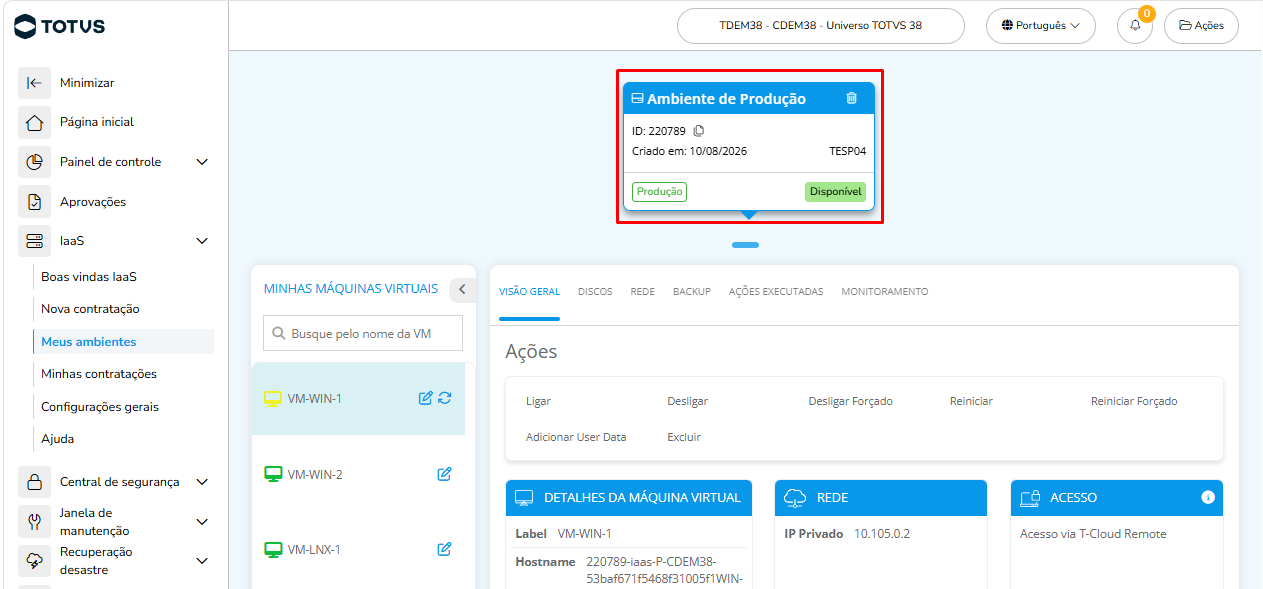Open the Português language dropdown
The image size is (1263, 589).
(x=1041, y=26)
